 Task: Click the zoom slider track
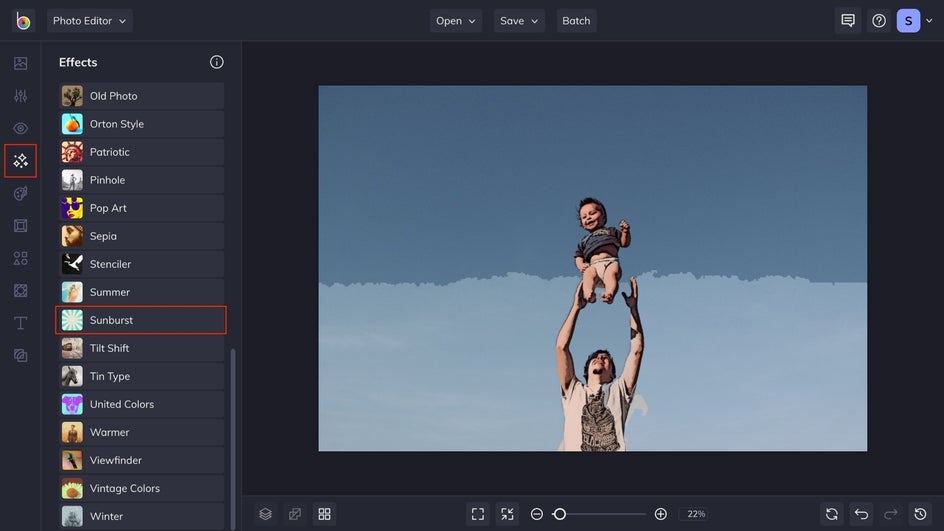coord(605,514)
